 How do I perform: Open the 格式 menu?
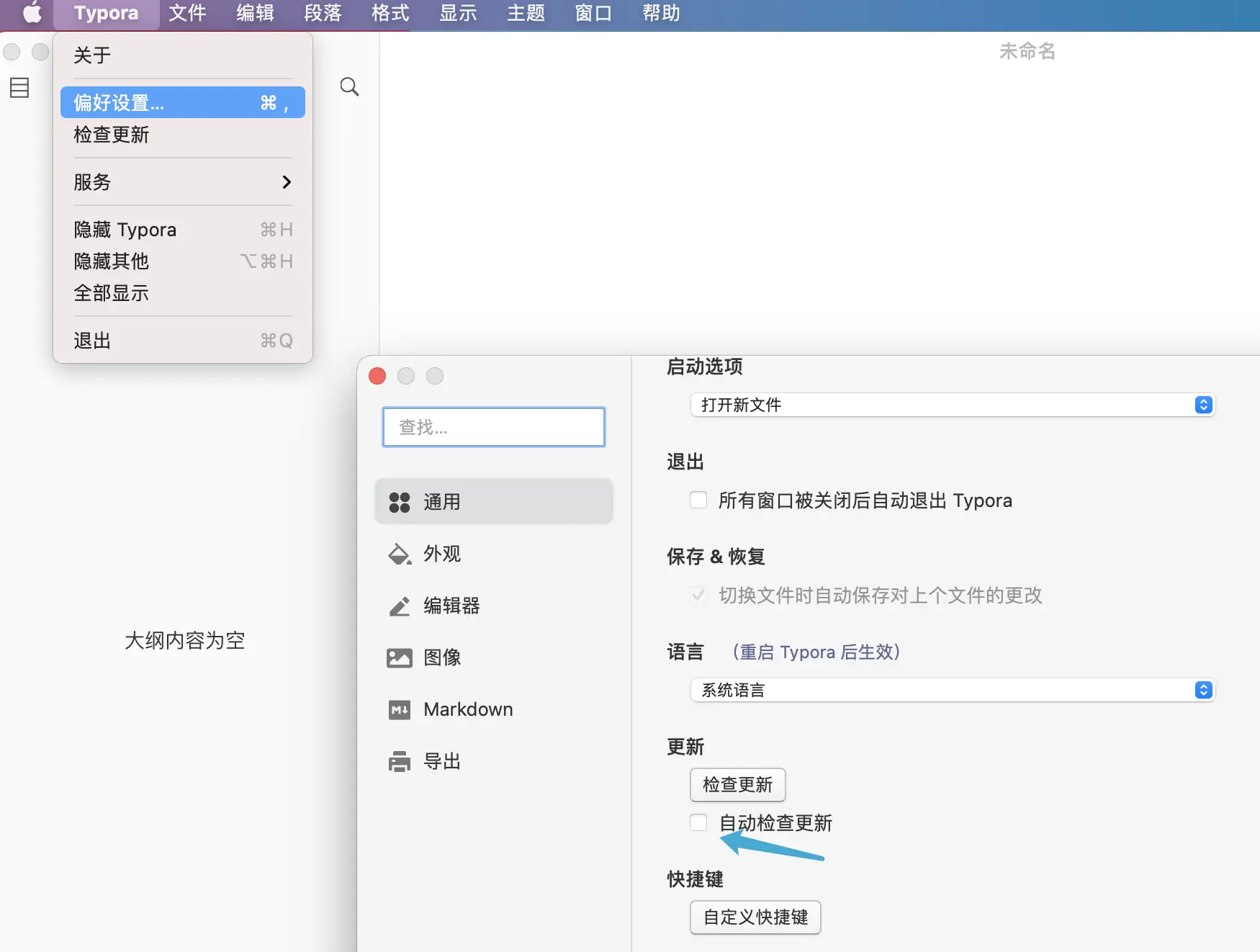point(390,13)
